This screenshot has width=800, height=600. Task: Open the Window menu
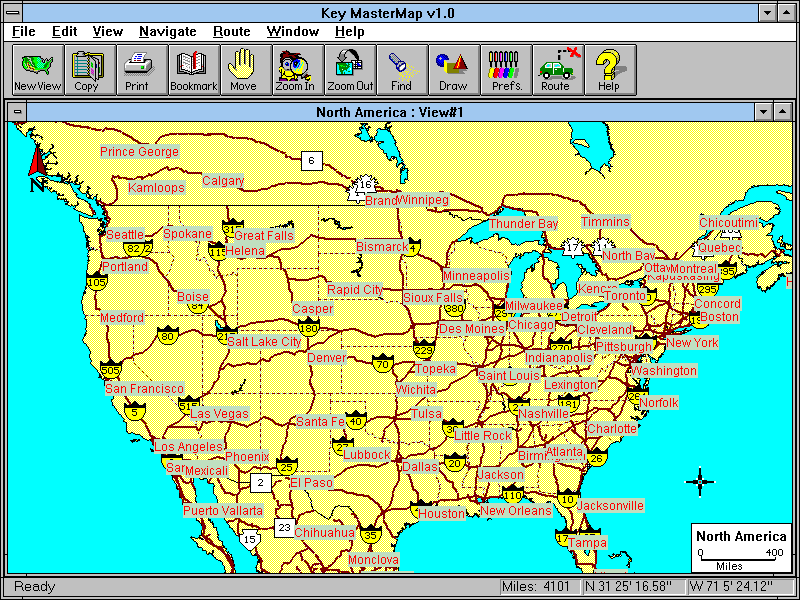(x=292, y=32)
